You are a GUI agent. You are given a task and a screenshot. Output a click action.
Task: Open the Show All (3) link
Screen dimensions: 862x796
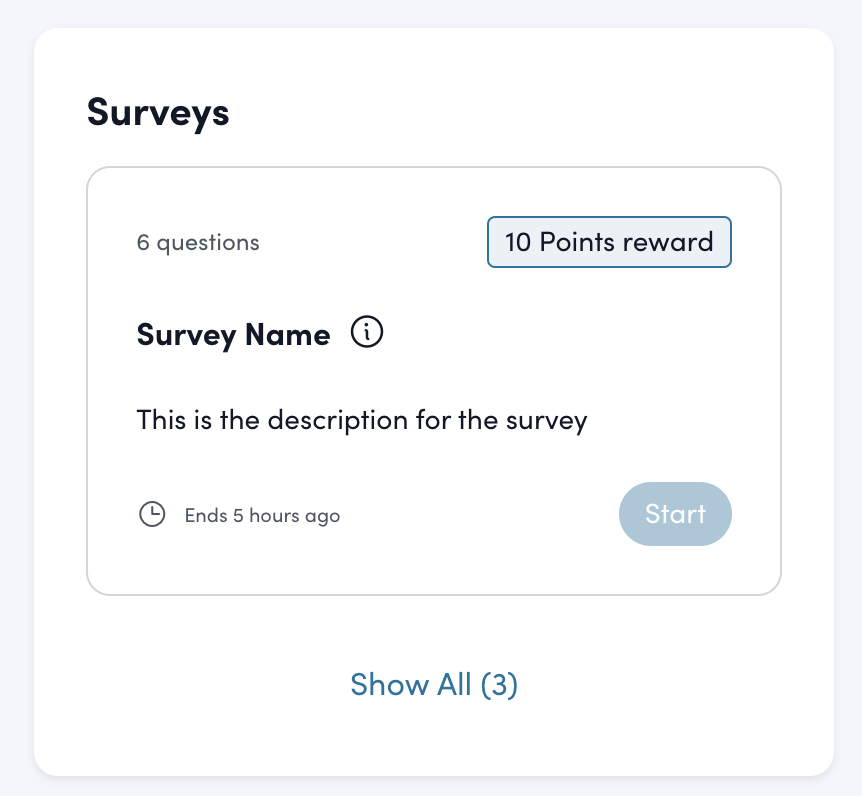click(x=433, y=685)
